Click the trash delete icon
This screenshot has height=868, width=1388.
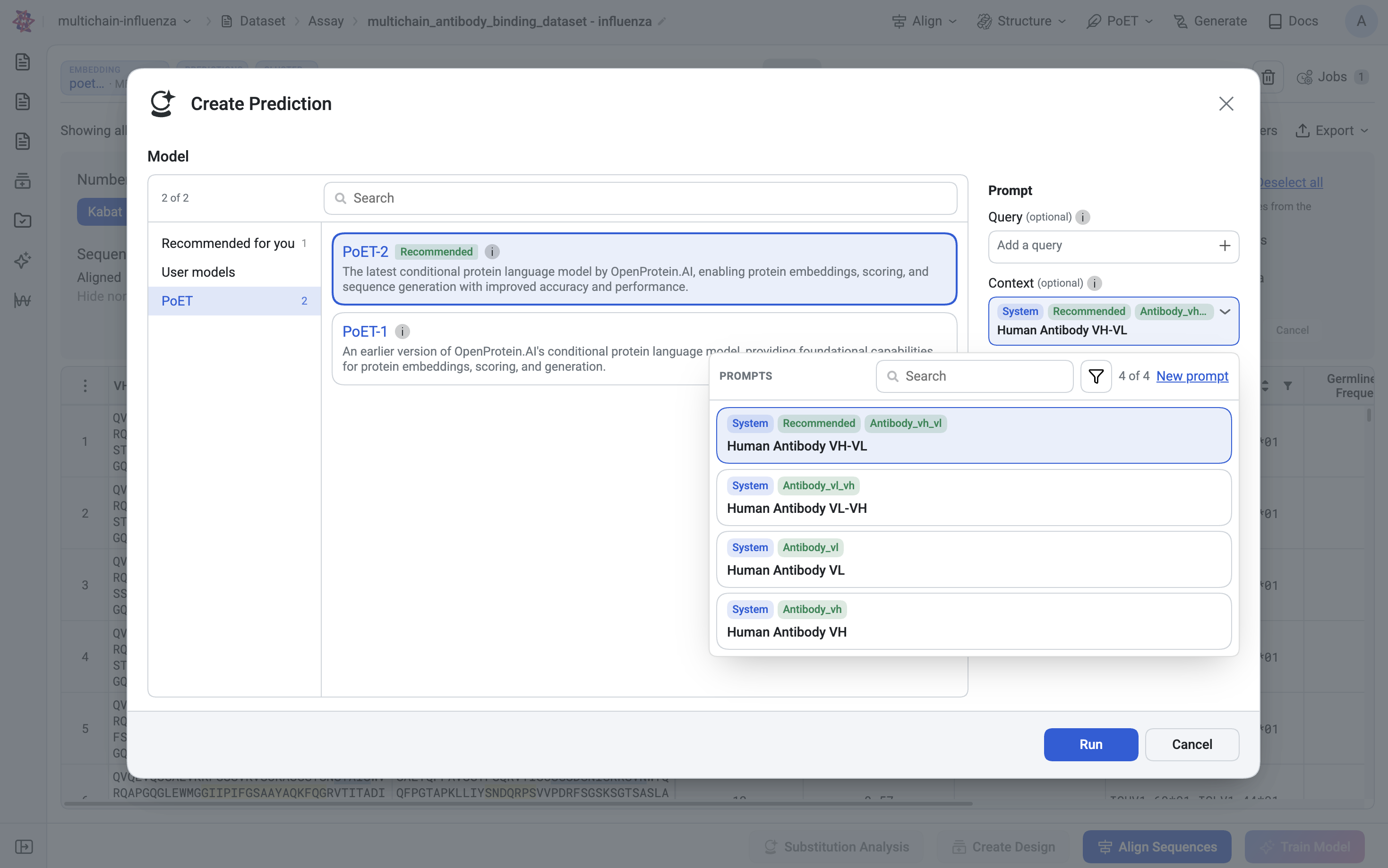[1268, 77]
